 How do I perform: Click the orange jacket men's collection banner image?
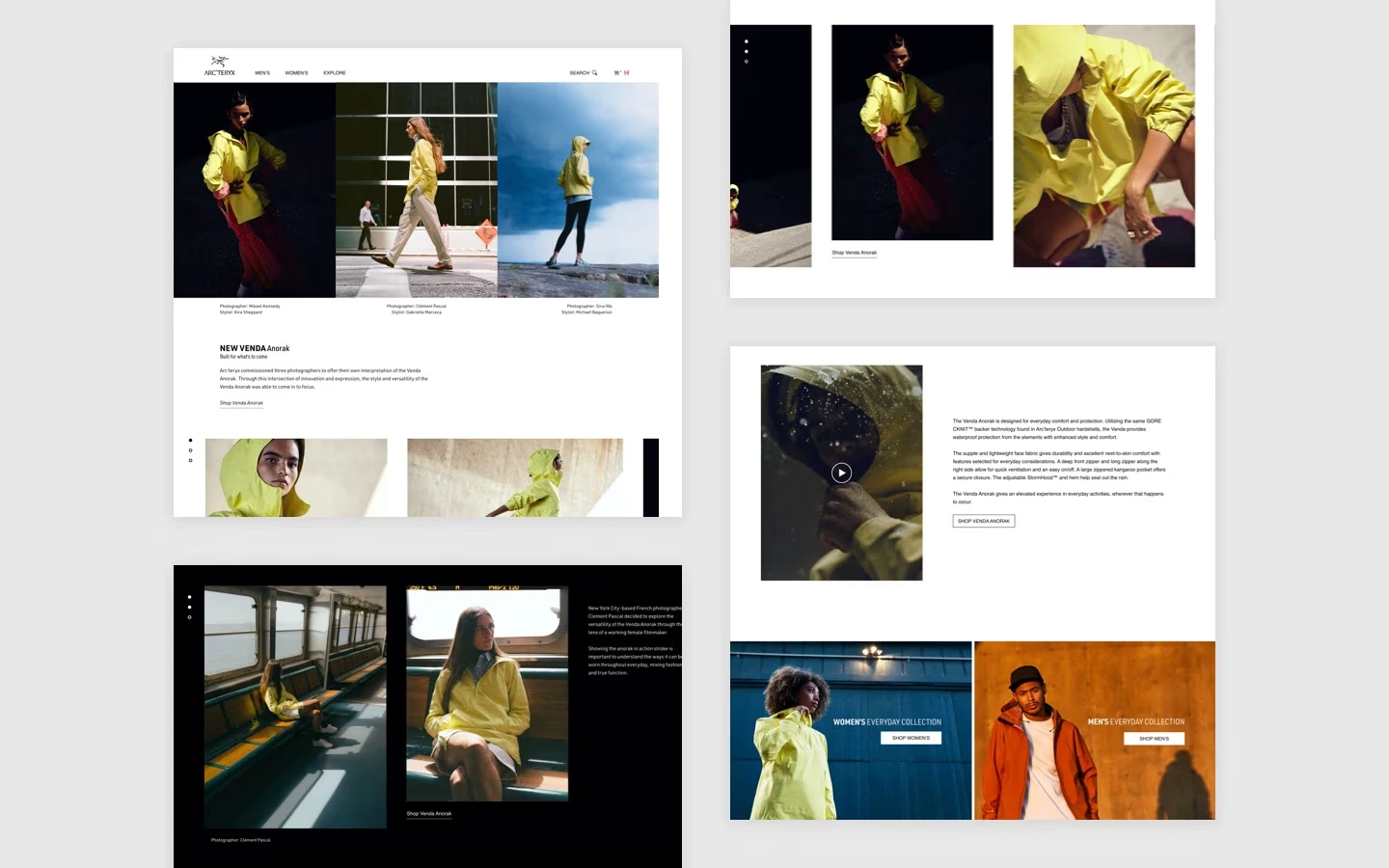(x=1095, y=731)
